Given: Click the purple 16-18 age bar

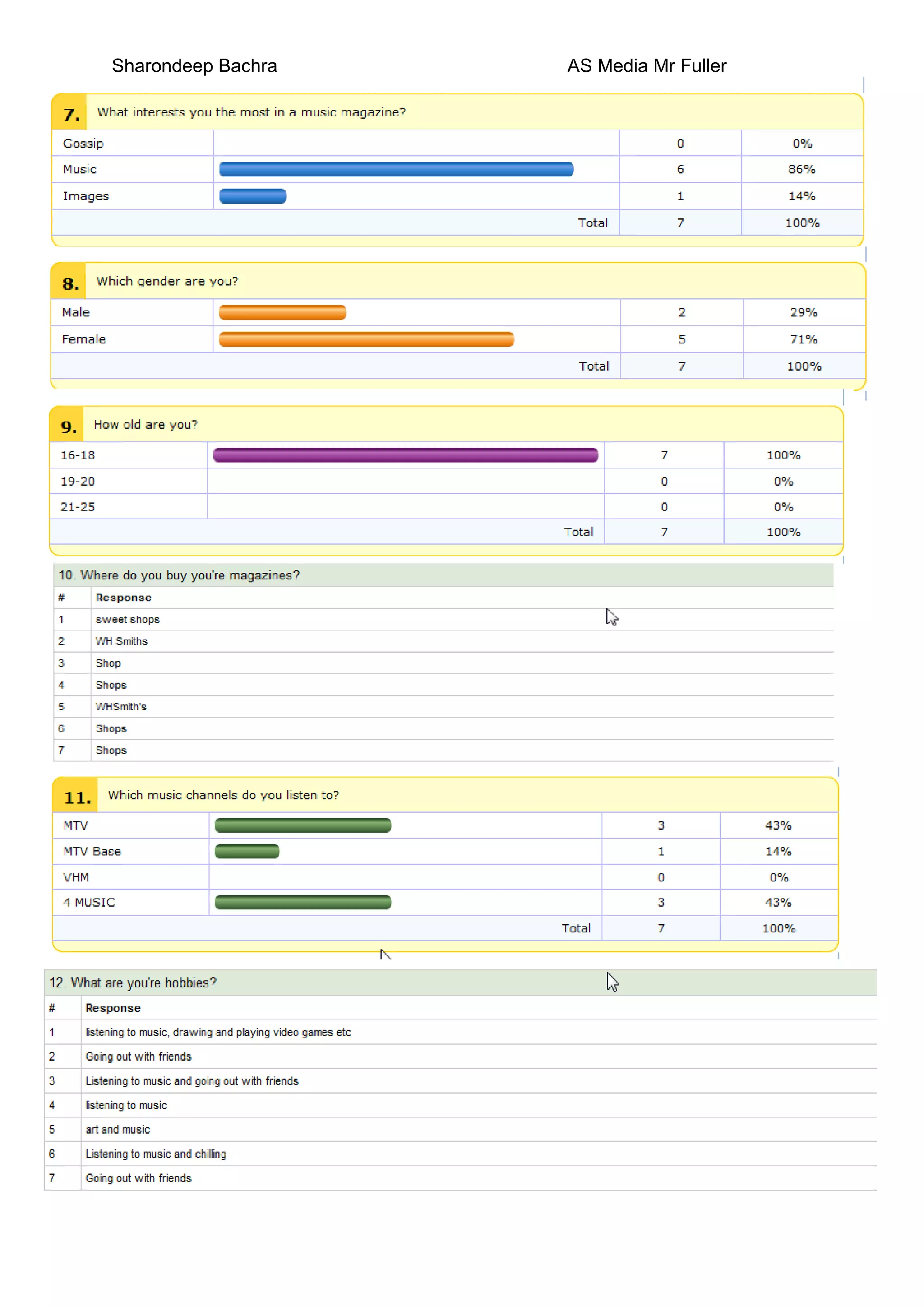Looking at the screenshot, I should (x=405, y=455).
